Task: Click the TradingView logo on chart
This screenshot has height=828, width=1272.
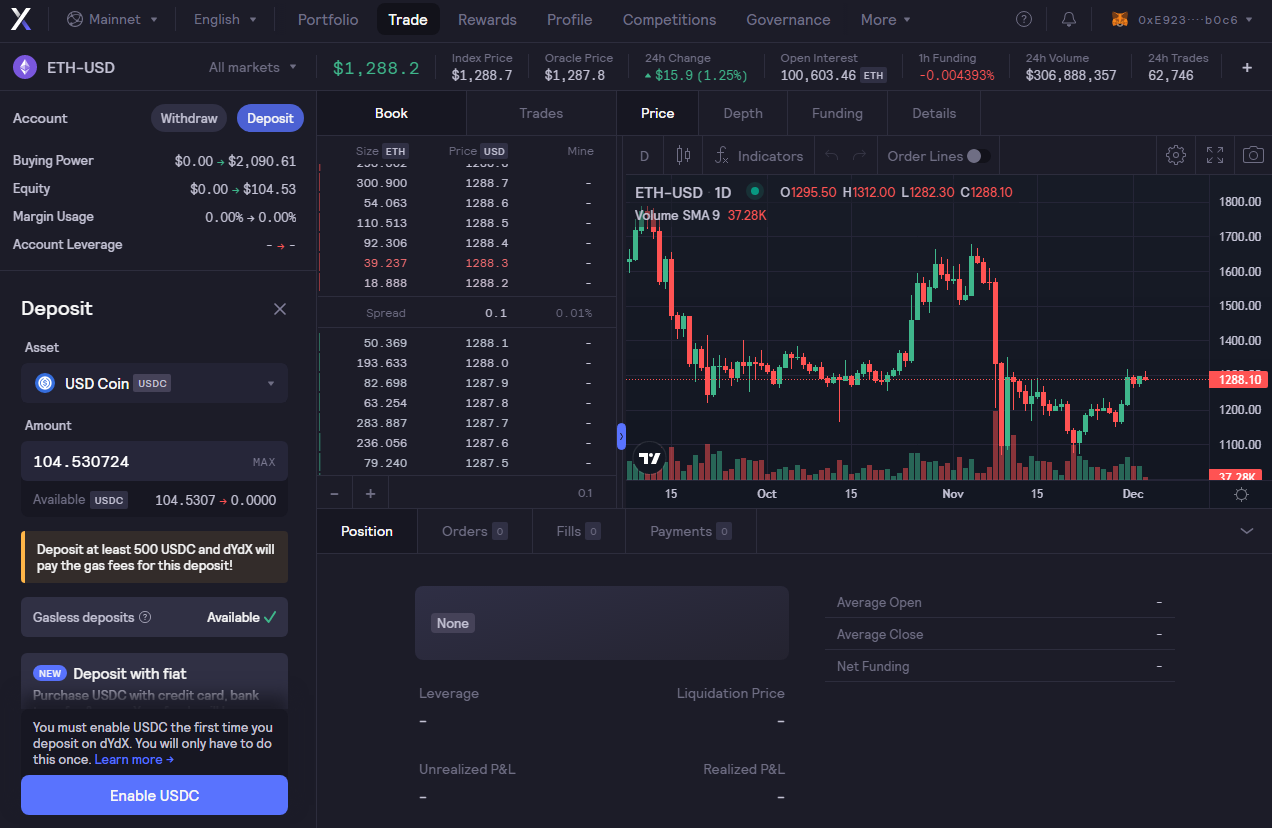Action: tap(650, 458)
